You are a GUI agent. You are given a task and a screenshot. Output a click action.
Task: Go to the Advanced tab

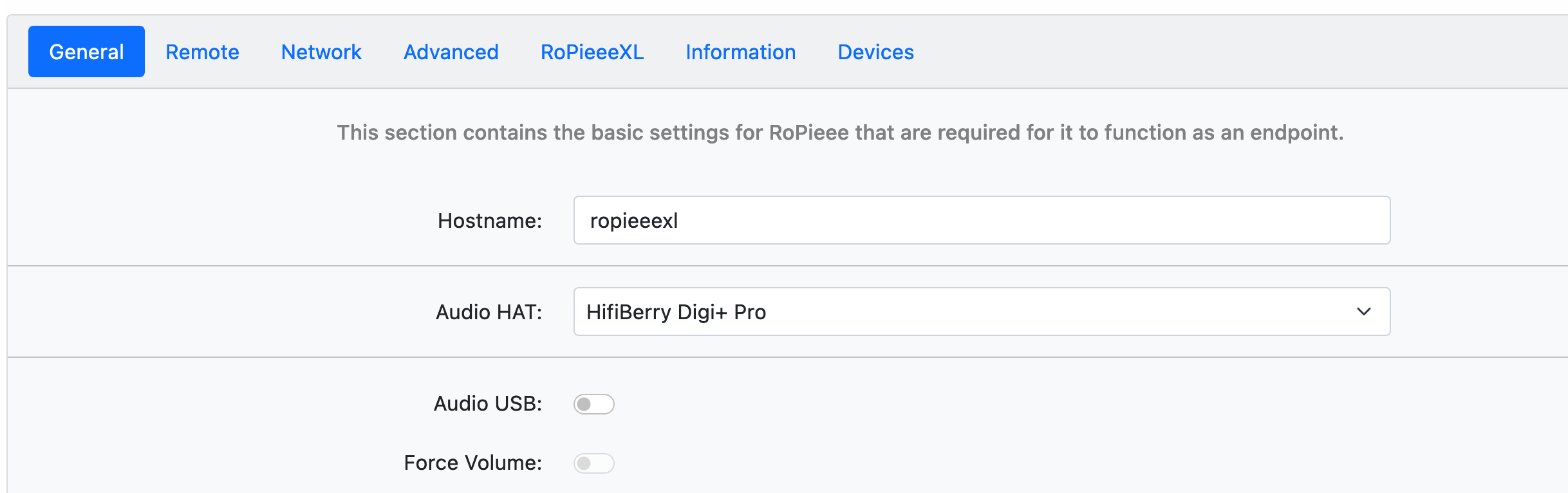[x=451, y=51]
